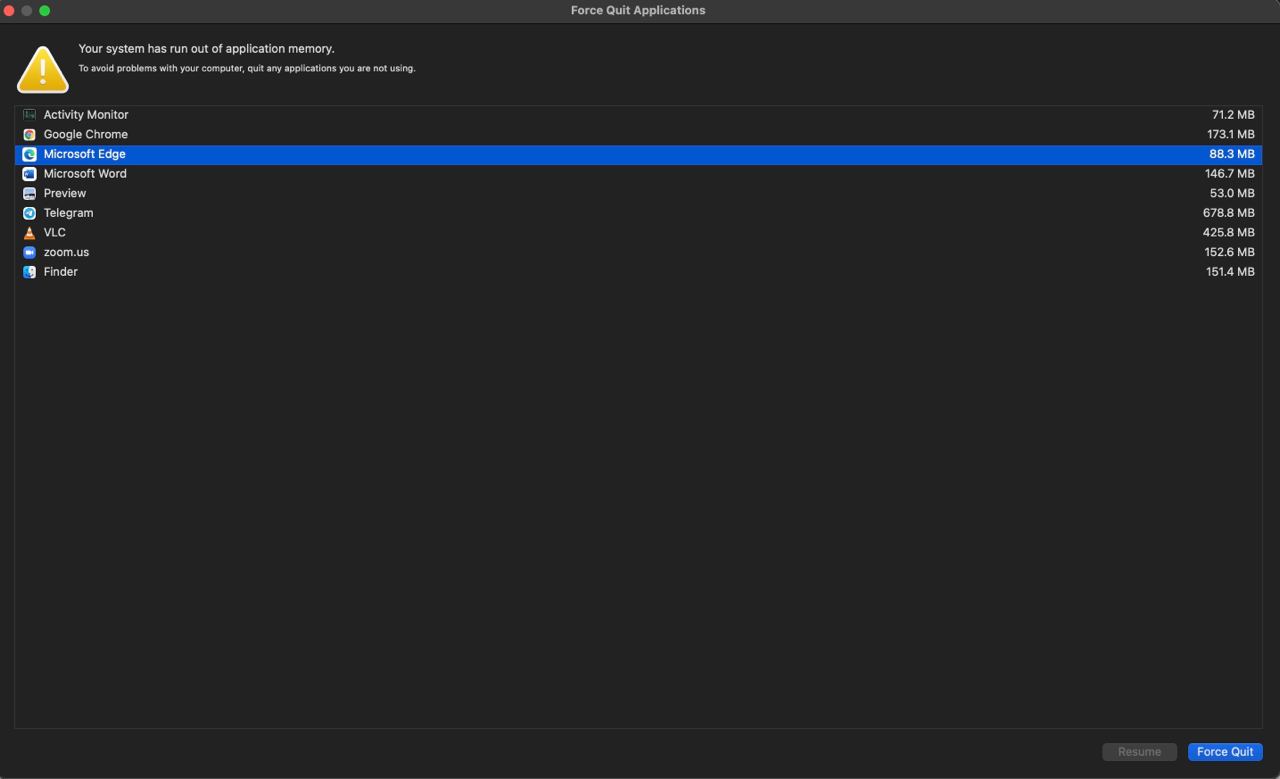The height and width of the screenshot is (779, 1280).
Task: Click the Force Quit button
Action: [x=1225, y=752]
